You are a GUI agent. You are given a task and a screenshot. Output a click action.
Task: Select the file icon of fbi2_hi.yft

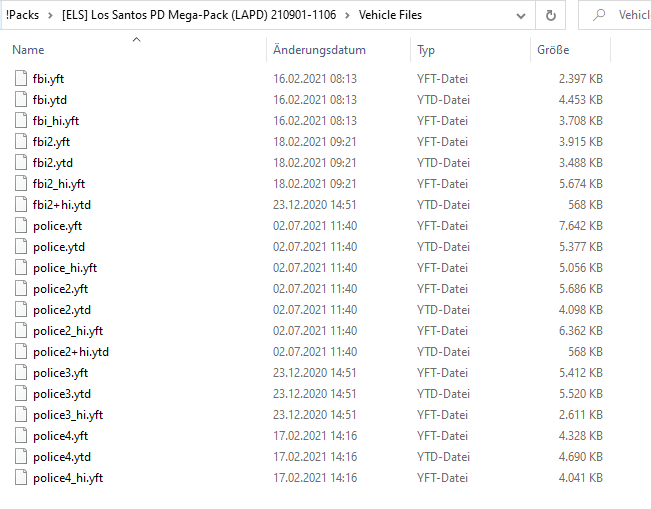pyautogui.click(x=21, y=183)
